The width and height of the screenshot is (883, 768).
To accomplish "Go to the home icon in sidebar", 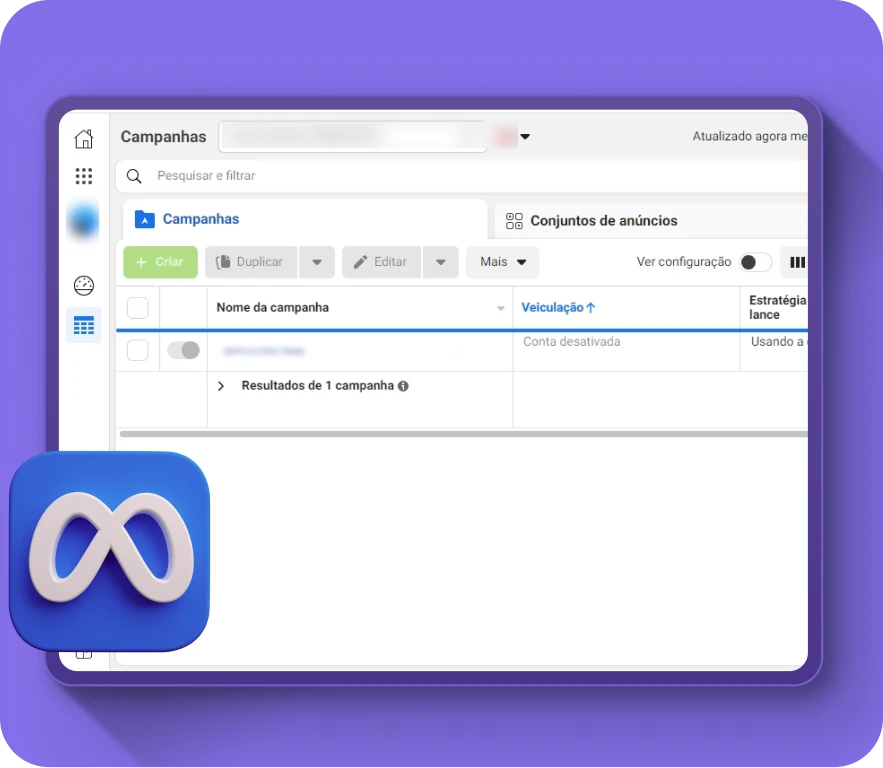I will click(x=84, y=139).
